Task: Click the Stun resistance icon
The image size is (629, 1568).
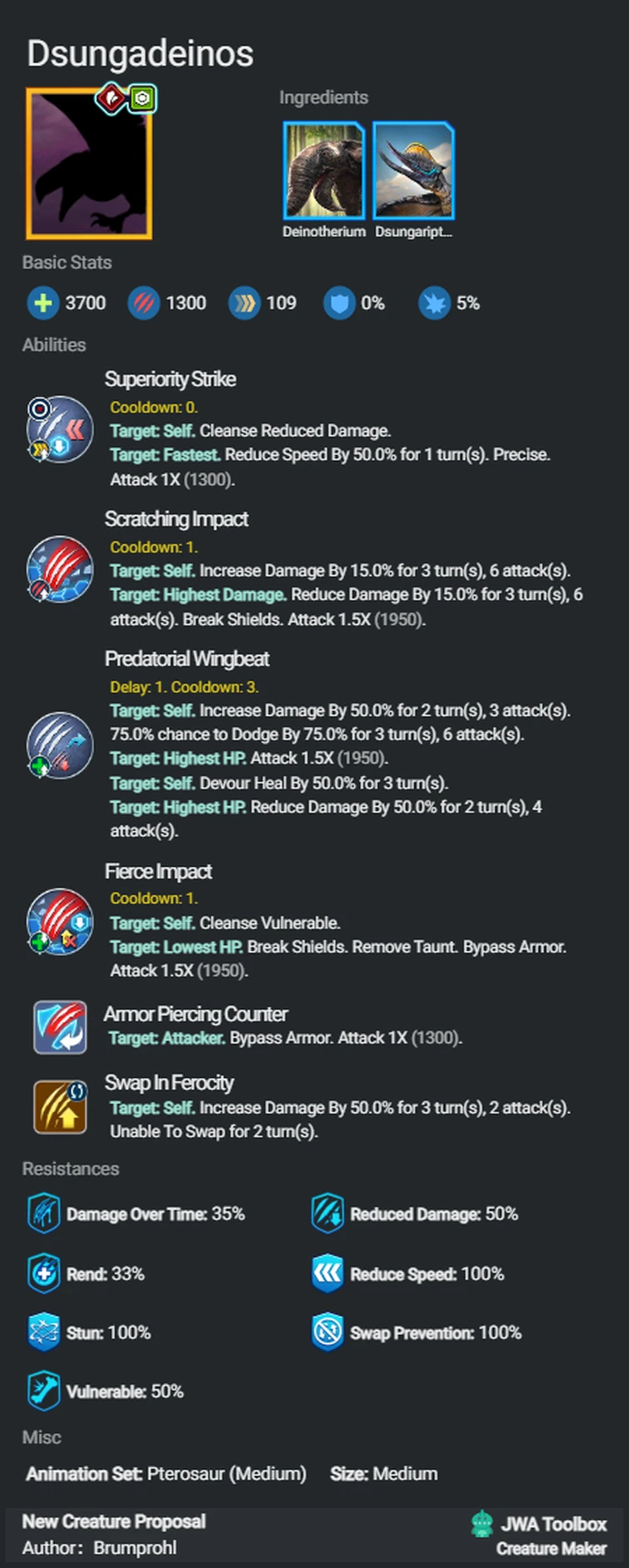Action: [43, 1332]
